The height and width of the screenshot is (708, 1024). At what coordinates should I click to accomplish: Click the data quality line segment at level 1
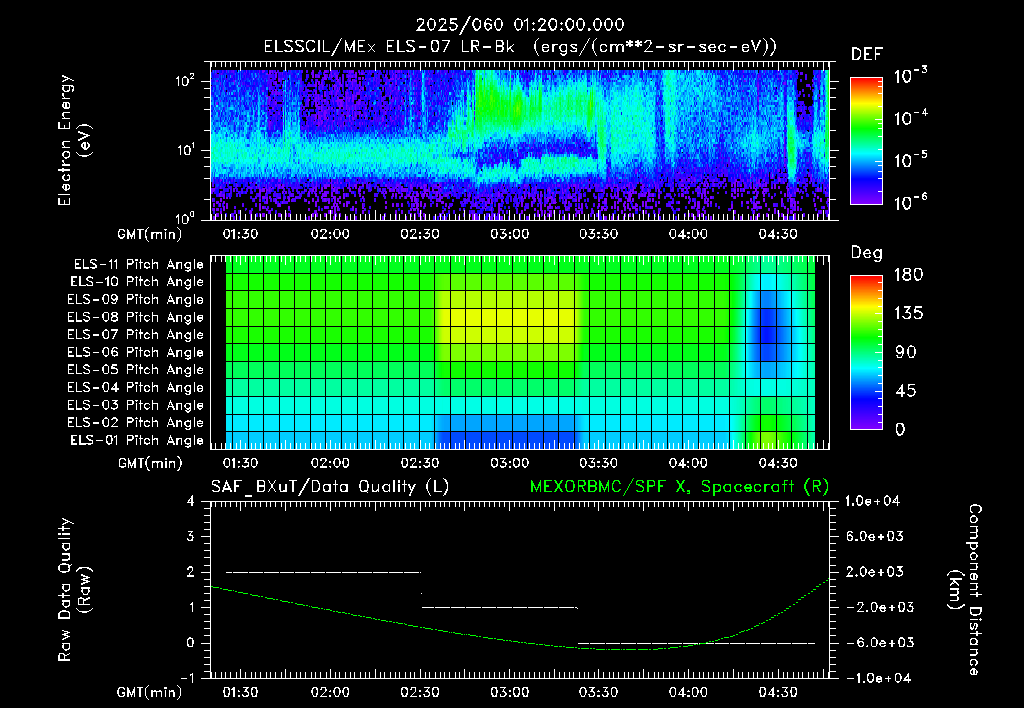500,607
